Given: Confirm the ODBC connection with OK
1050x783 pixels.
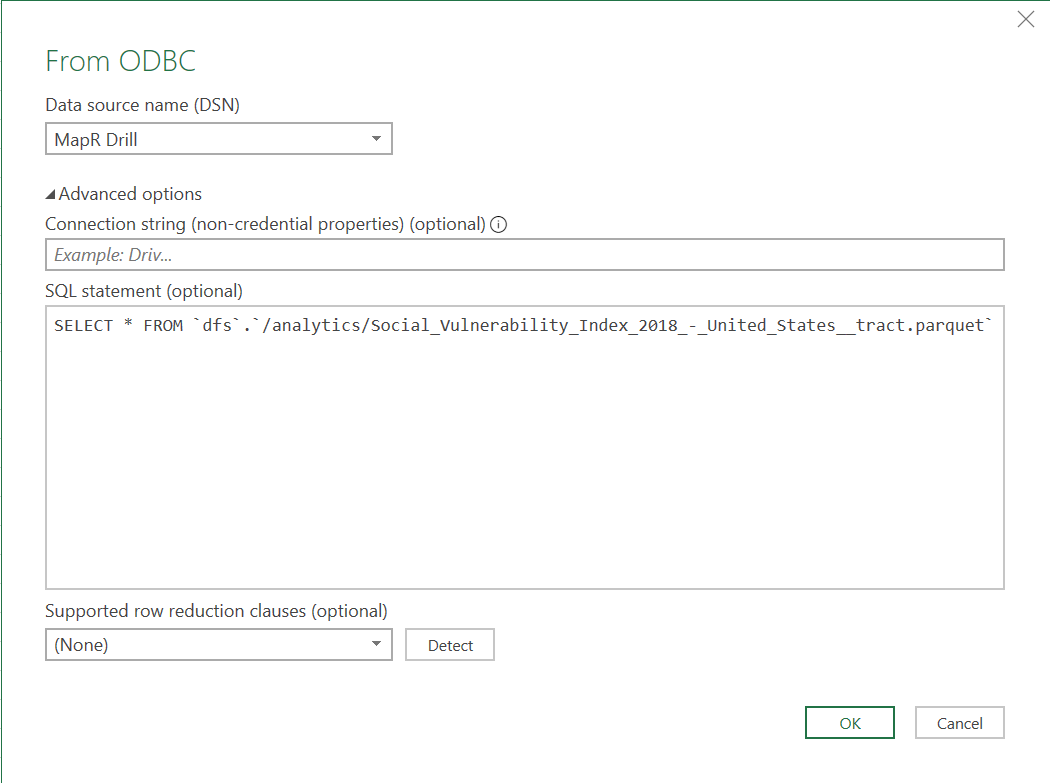Looking at the screenshot, I should [849, 722].
